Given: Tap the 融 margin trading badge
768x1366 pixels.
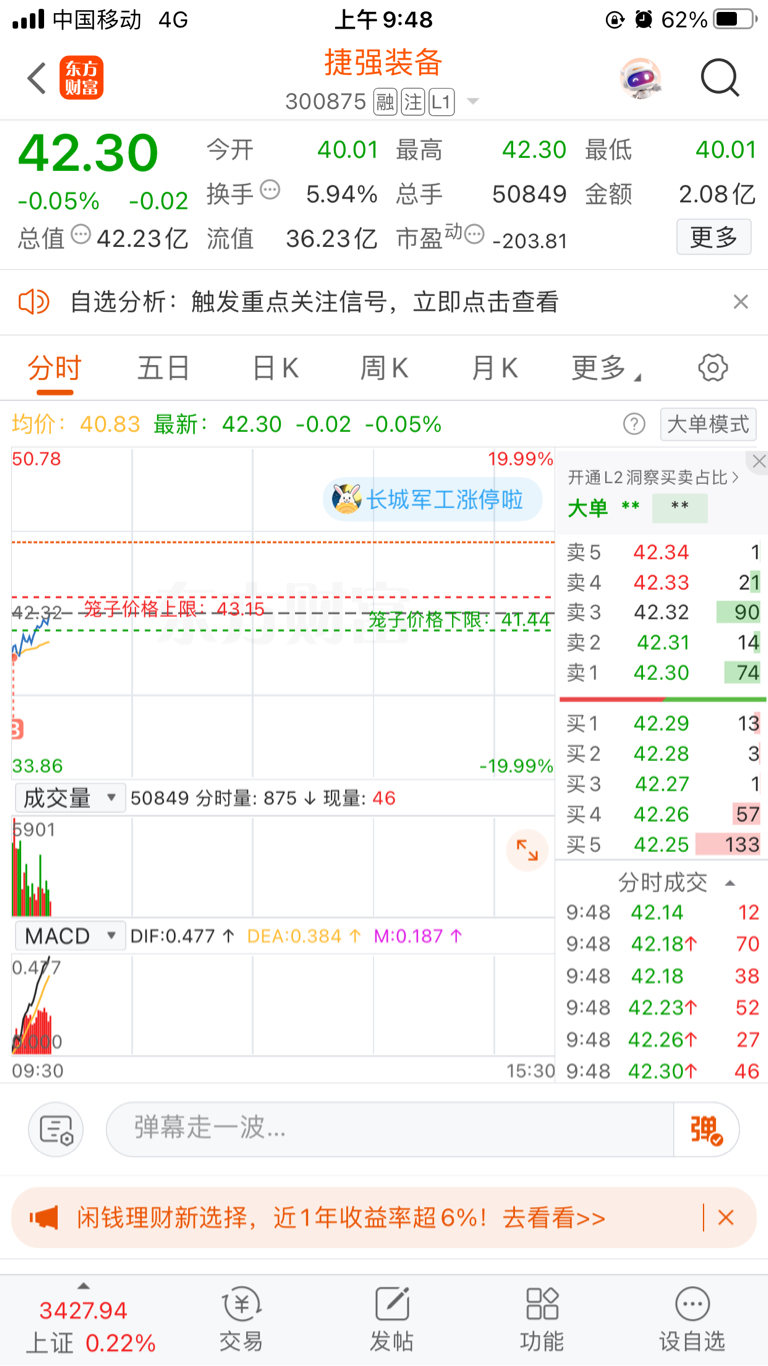Looking at the screenshot, I should pos(385,102).
